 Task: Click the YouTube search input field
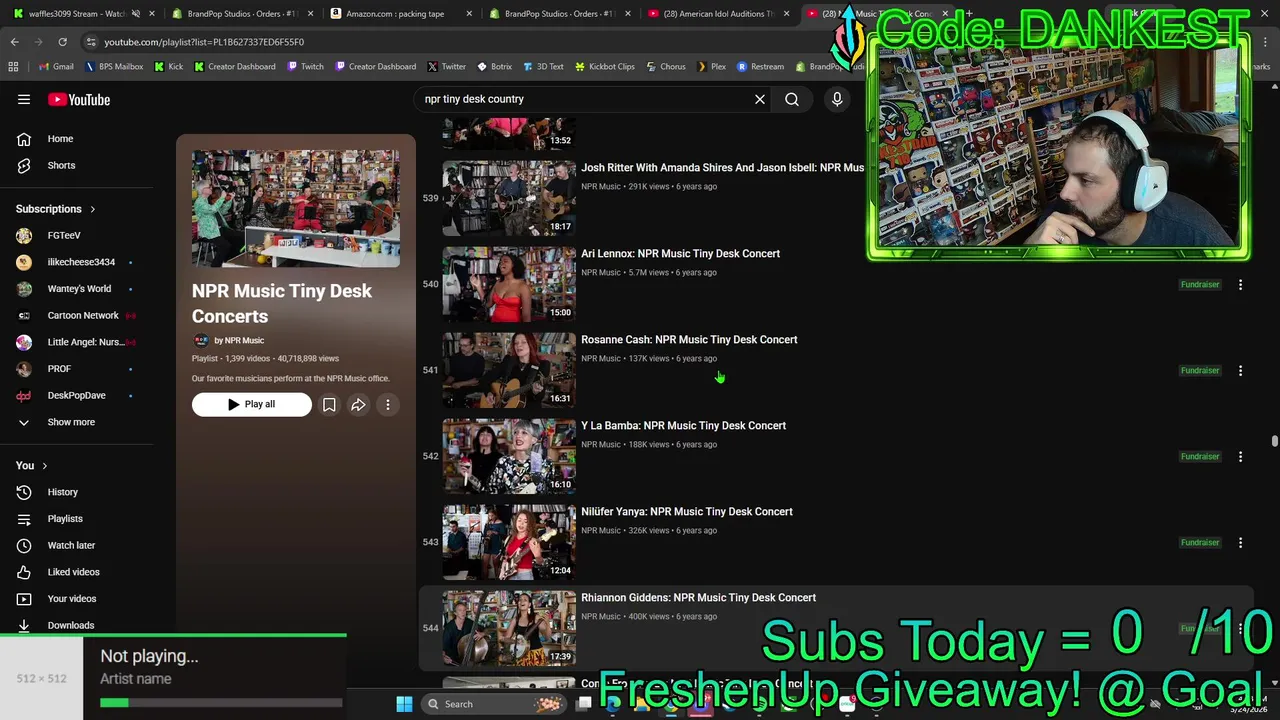point(585,99)
